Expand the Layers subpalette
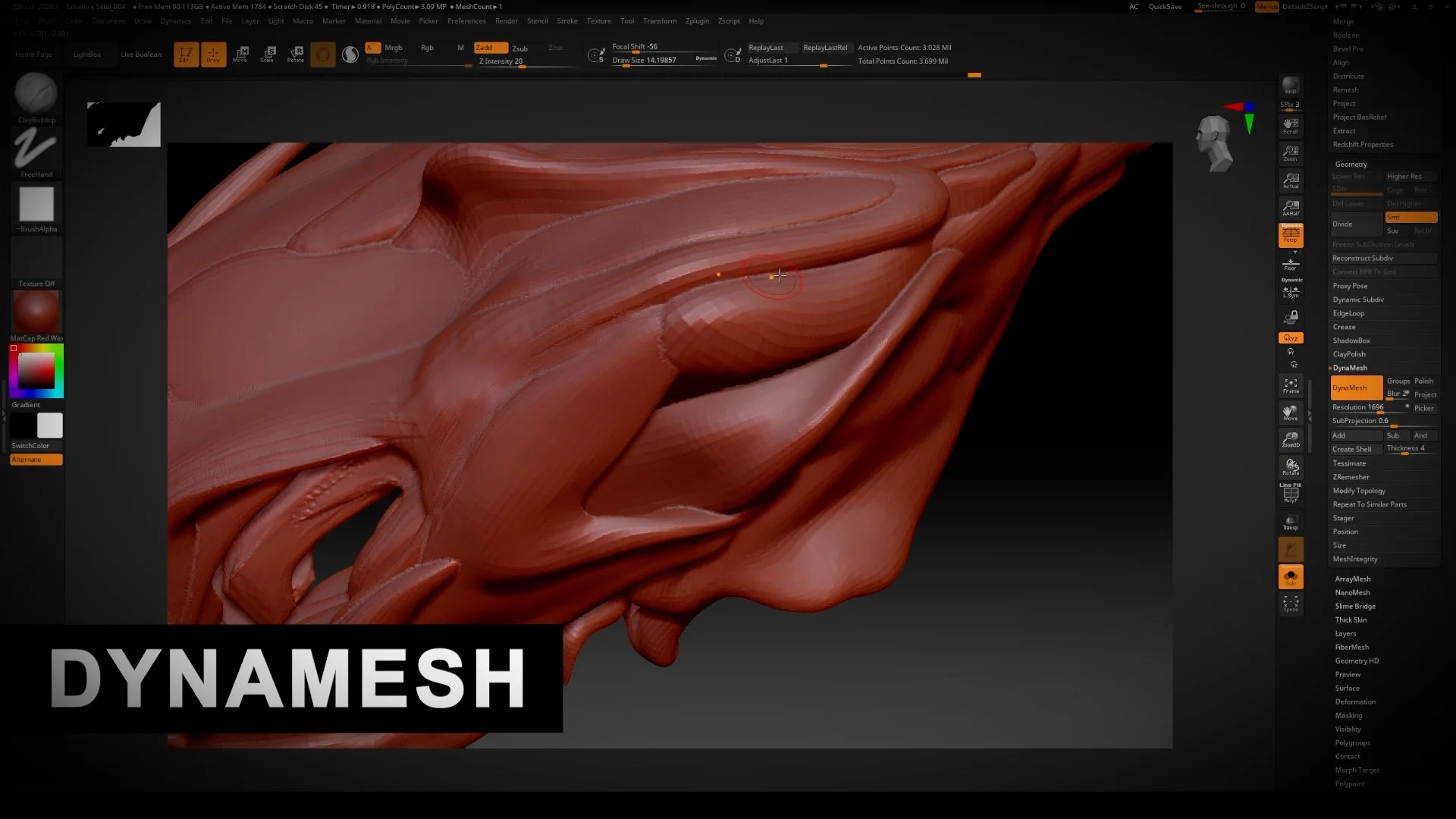This screenshot has height=819, width=1456. pyautogui.click(x=1346, y=633)
